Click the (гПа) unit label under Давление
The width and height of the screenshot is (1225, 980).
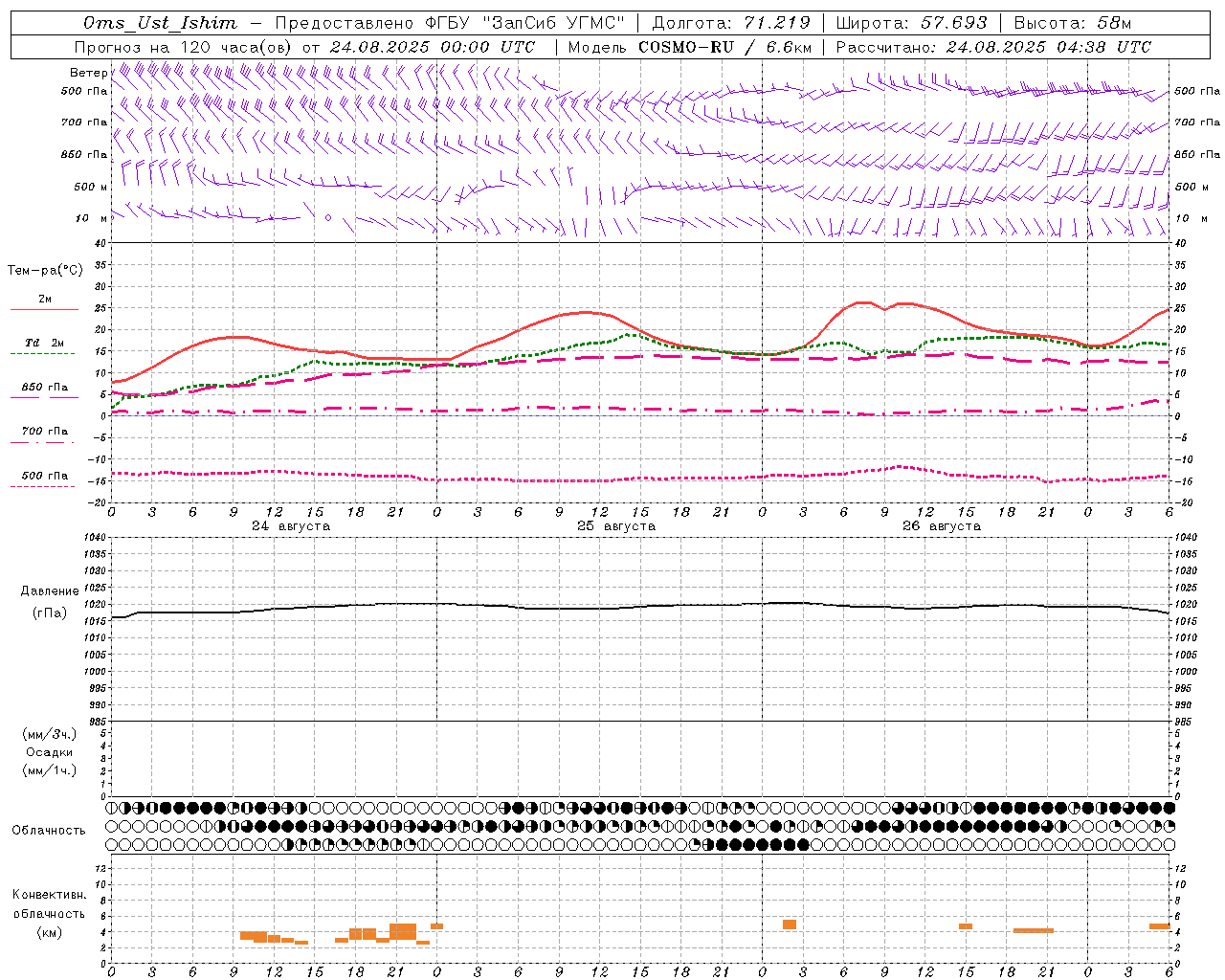50,612
